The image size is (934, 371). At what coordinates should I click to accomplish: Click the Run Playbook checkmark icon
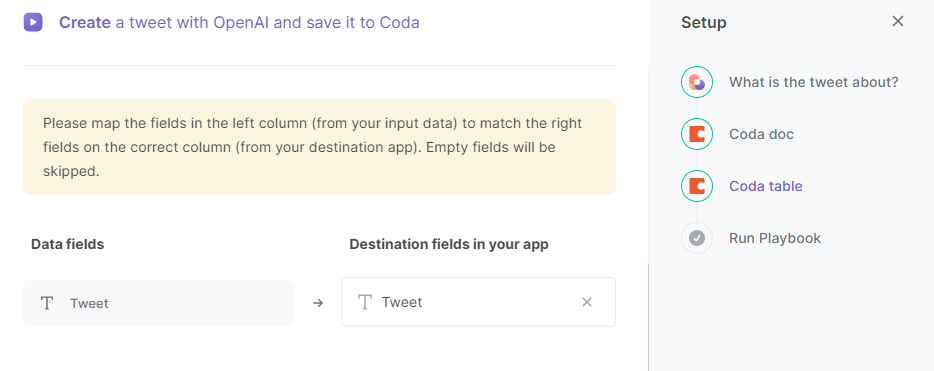coord(697,238)
